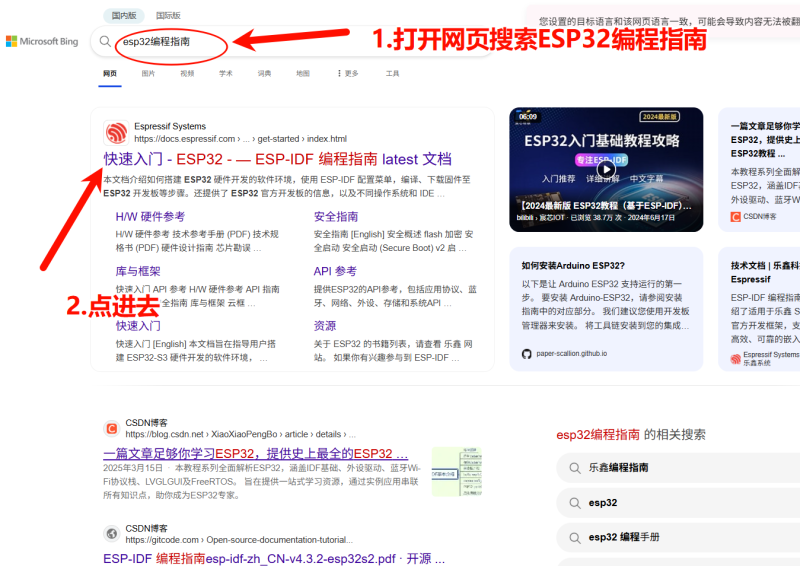Open 快速入门 - ESP32 ESP-IDF 编程指南 result
800x566 pixels.
[278, 159]
